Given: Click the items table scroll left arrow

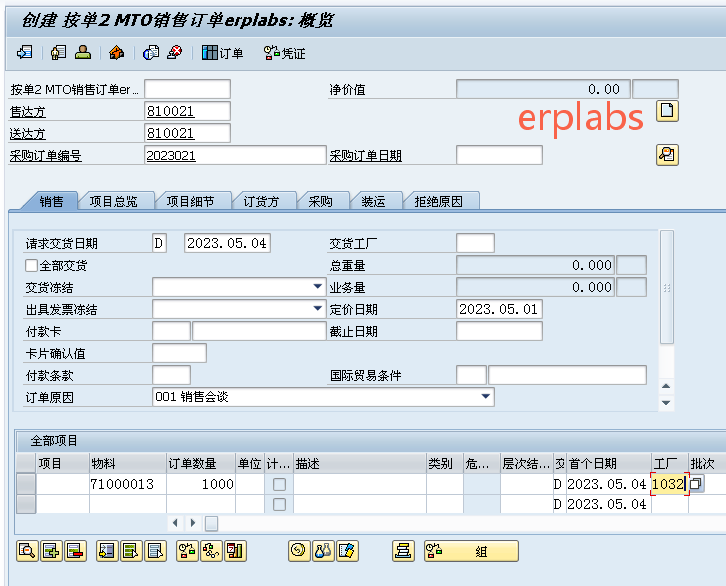Looking at the screenshot, I should [175, 523].
